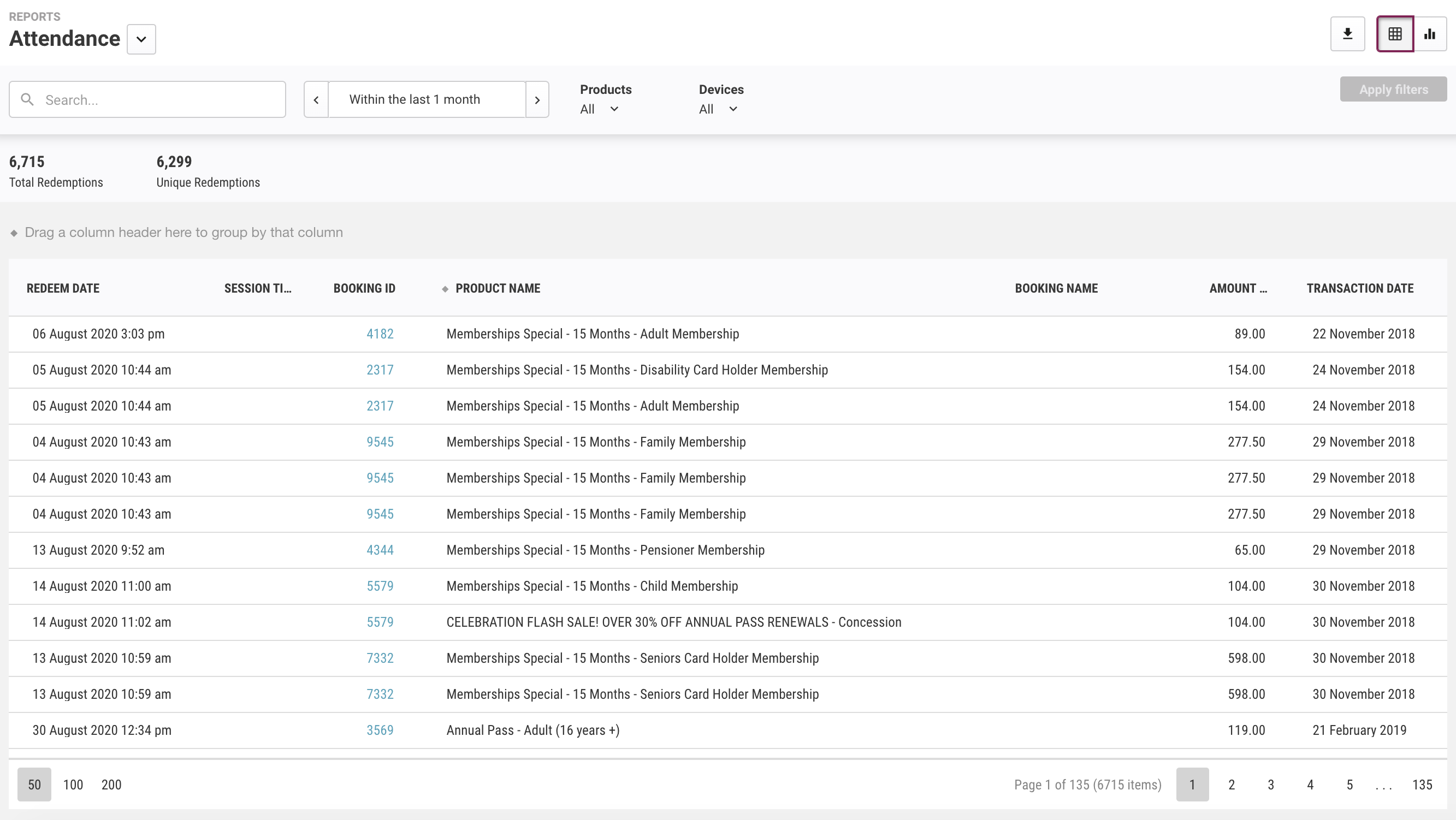
Task: Expand the Devices filter dropdown
Action: pyautogui.click(x=718, y=109)
